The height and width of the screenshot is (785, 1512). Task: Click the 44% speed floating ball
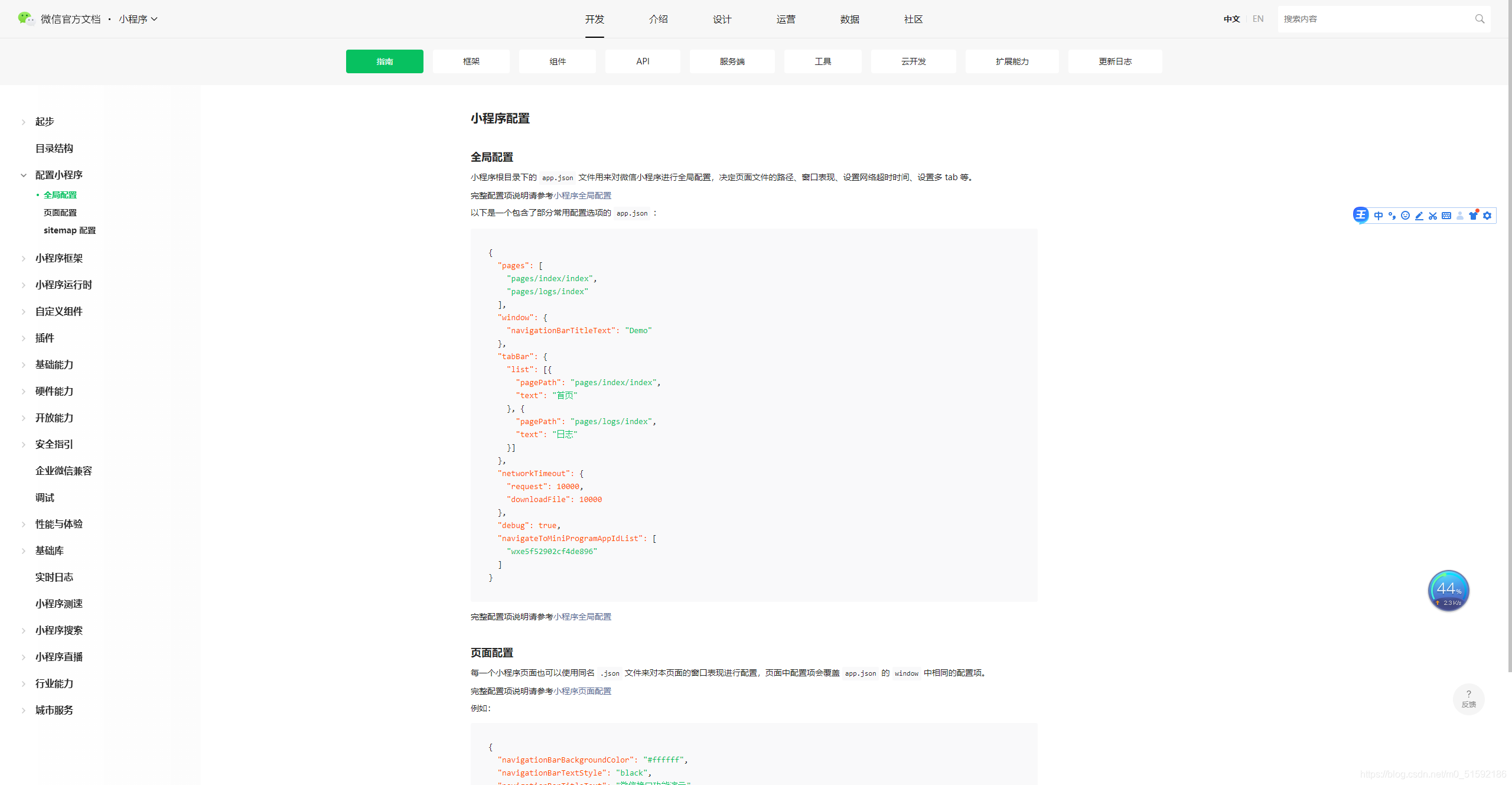1449,591
